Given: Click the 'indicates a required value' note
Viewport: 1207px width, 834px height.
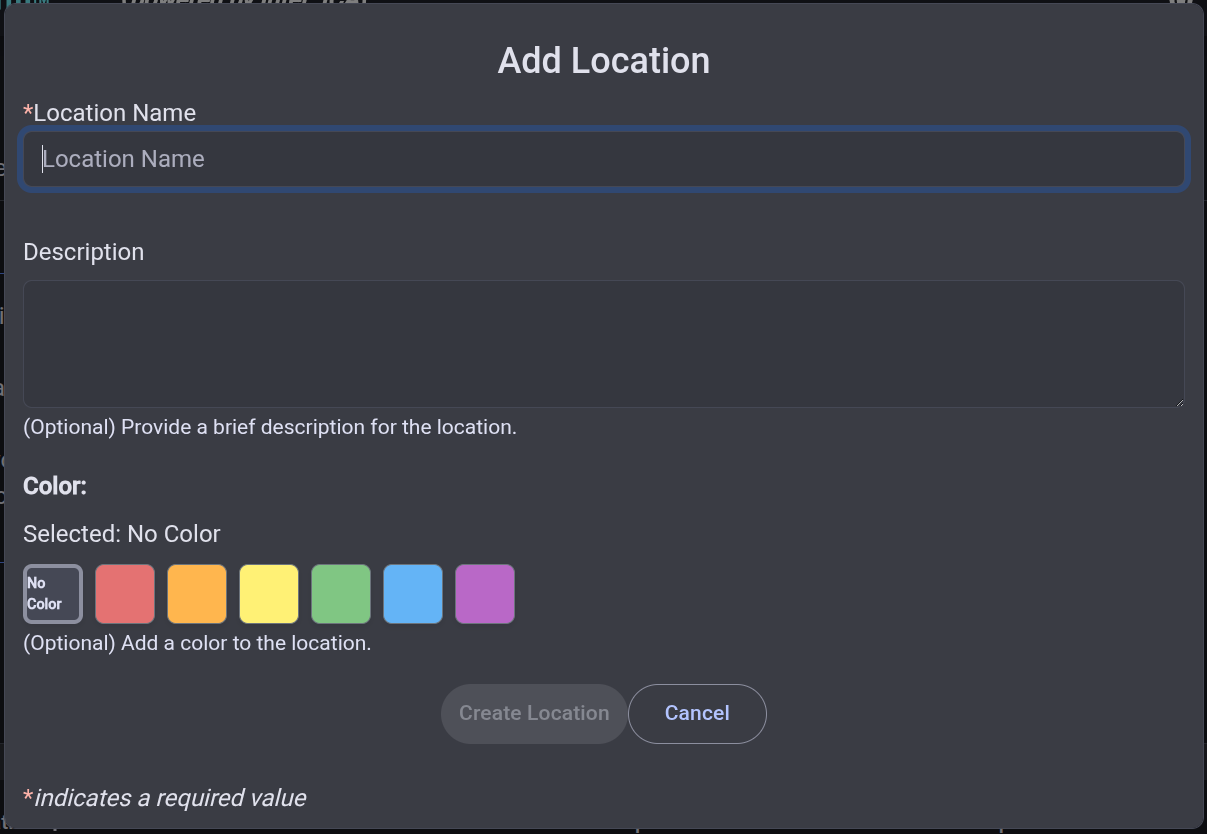Looking at the screenshot, I should click(x=165, y=798).
